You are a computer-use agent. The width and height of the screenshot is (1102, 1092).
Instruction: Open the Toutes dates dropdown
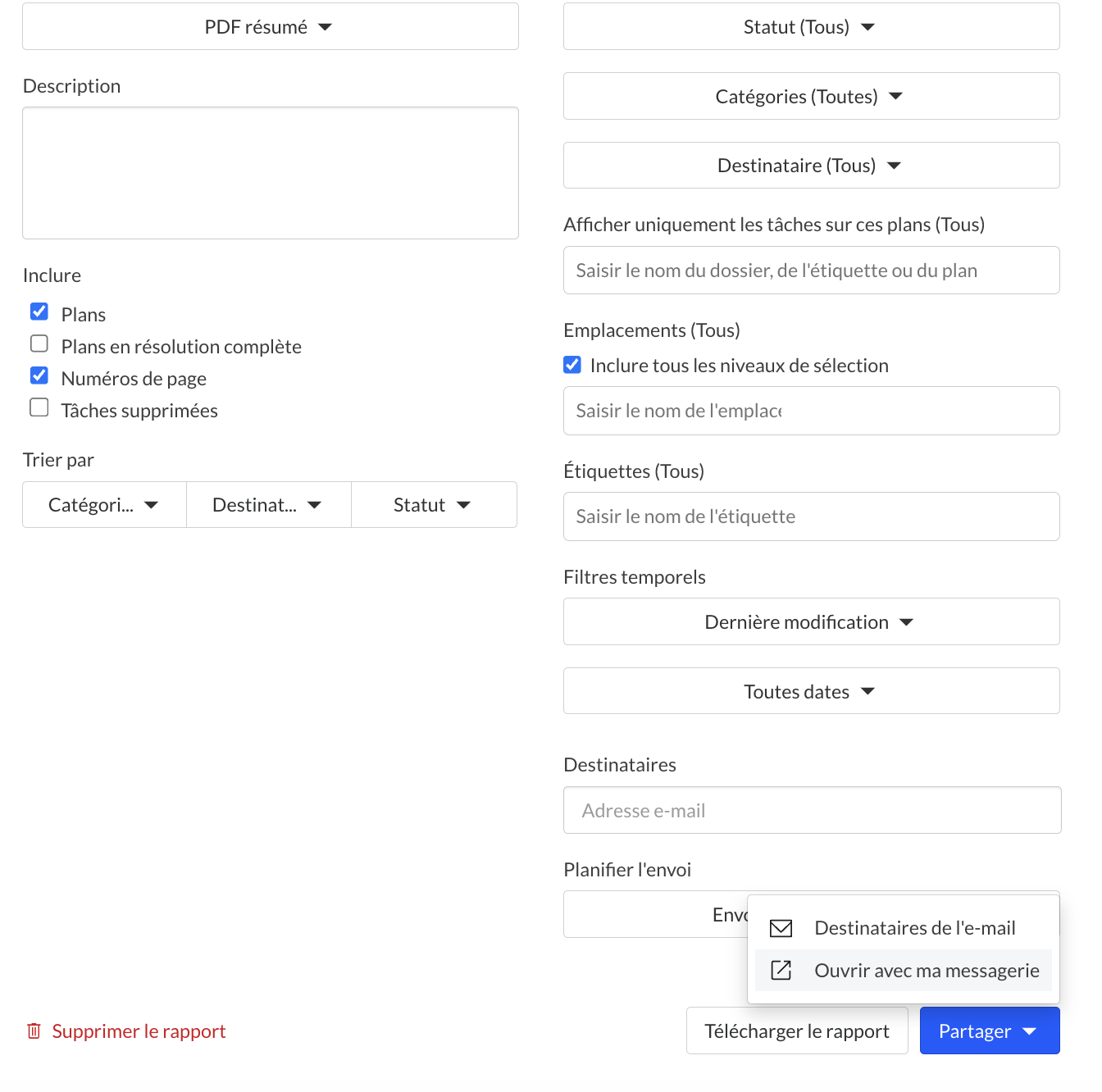(812, 691)
